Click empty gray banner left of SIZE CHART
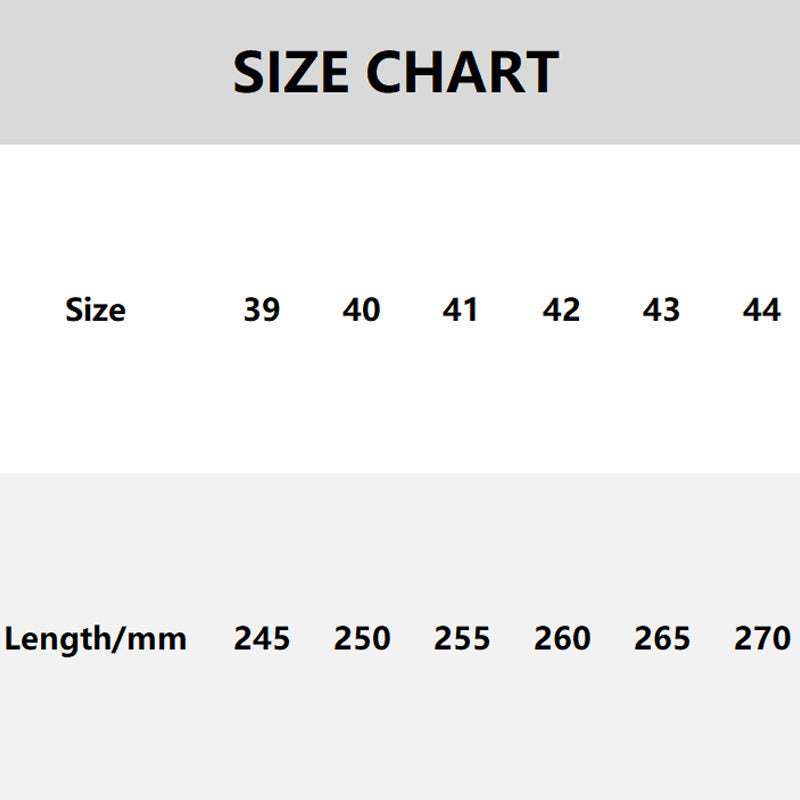Image resolution: width=800 pixels, height=800 pixels. (x=110, y=73)
